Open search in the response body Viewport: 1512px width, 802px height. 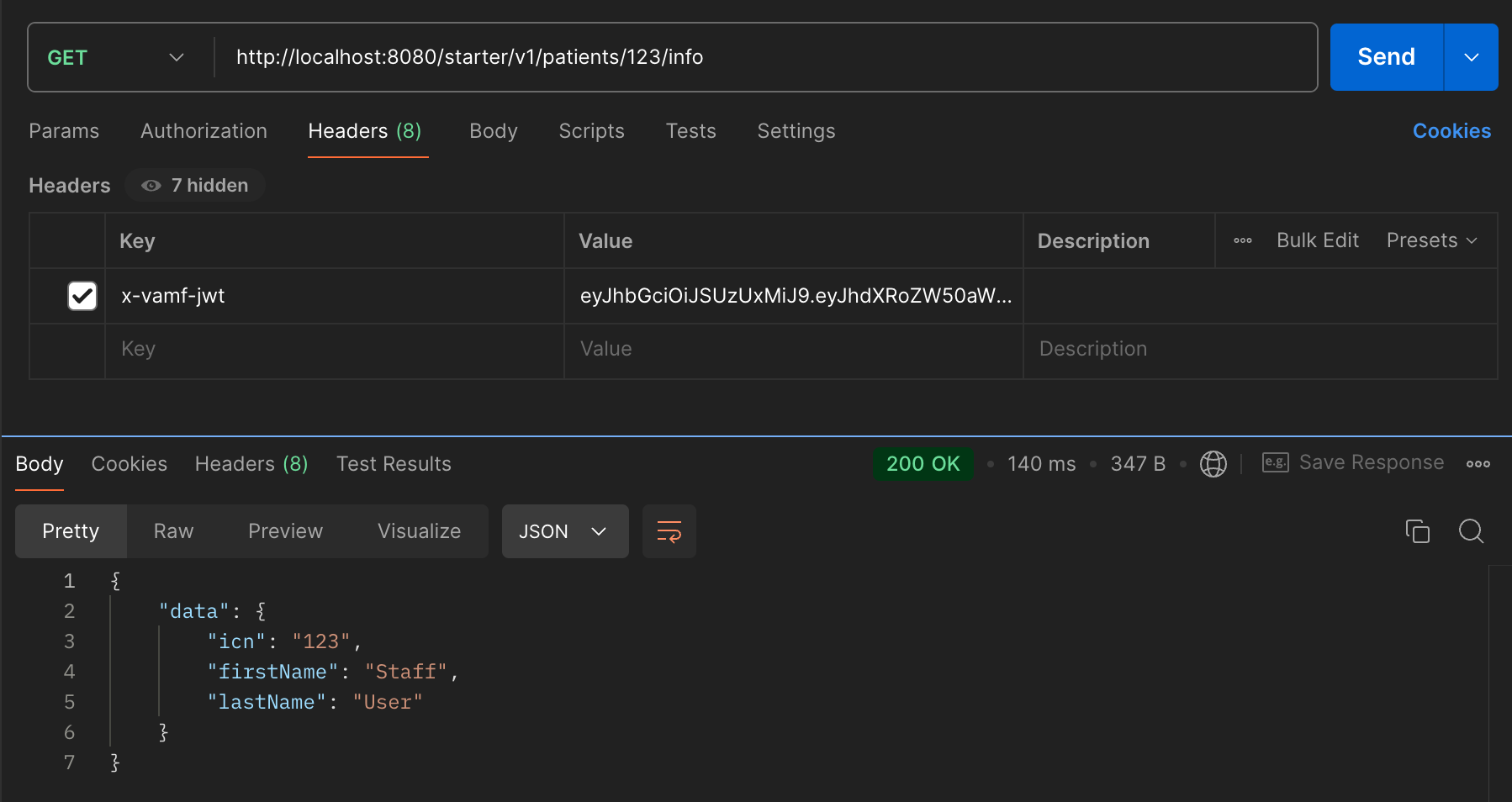pos(1471,531)
